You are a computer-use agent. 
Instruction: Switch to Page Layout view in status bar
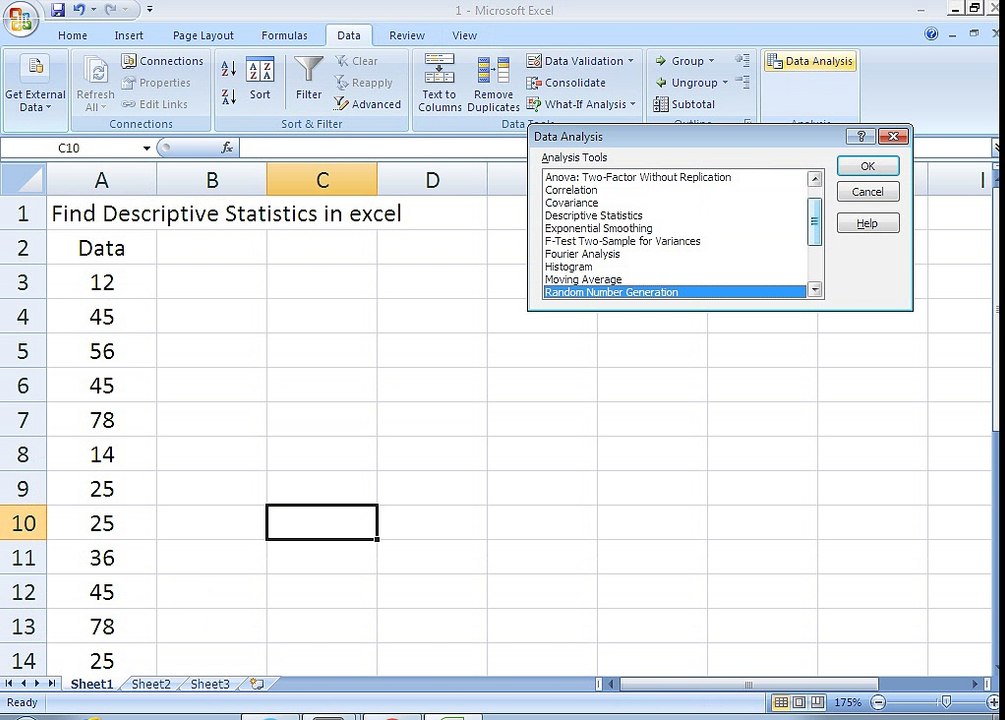pos(799,702)
